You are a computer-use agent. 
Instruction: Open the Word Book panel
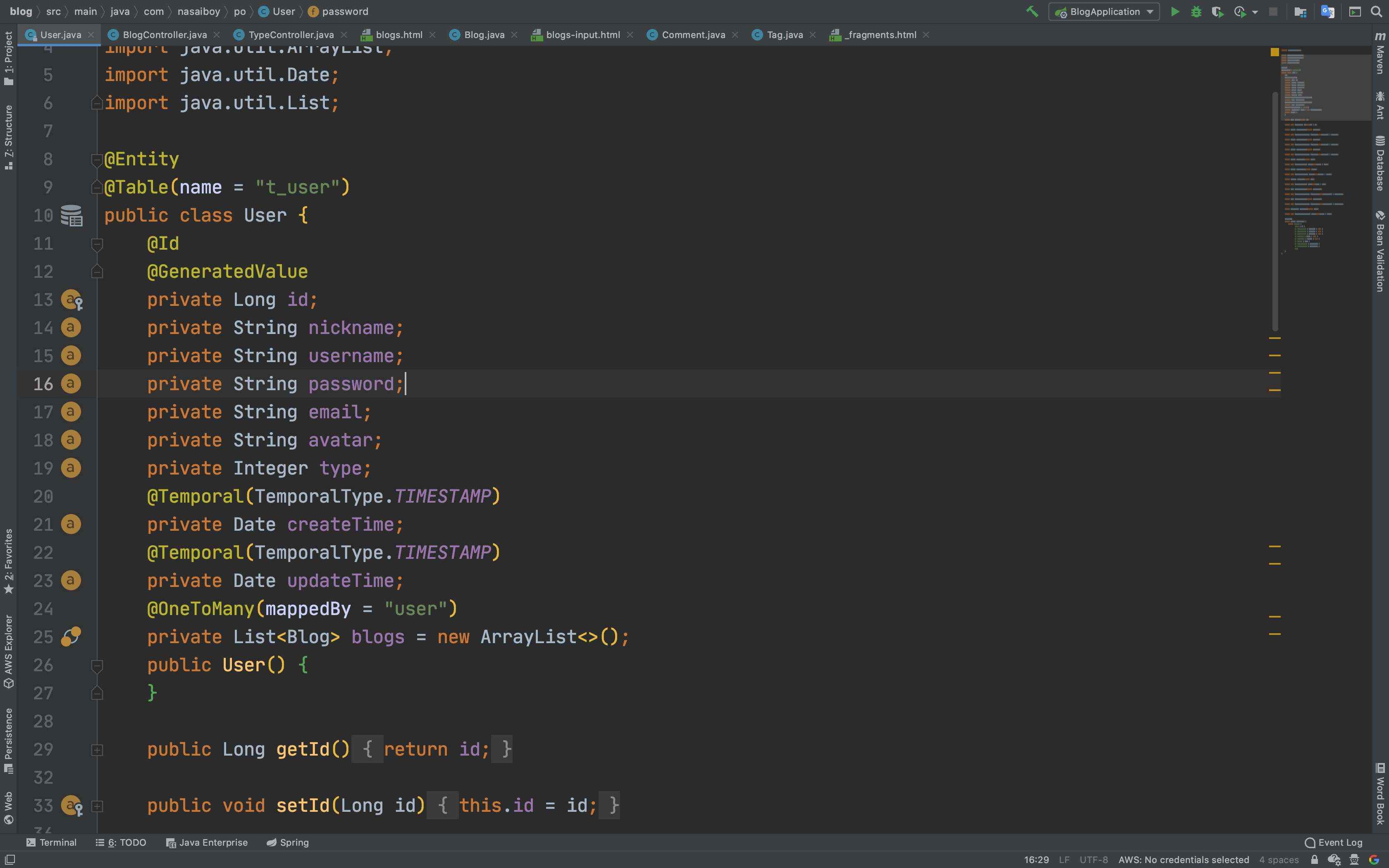[x=1380, y=794]
